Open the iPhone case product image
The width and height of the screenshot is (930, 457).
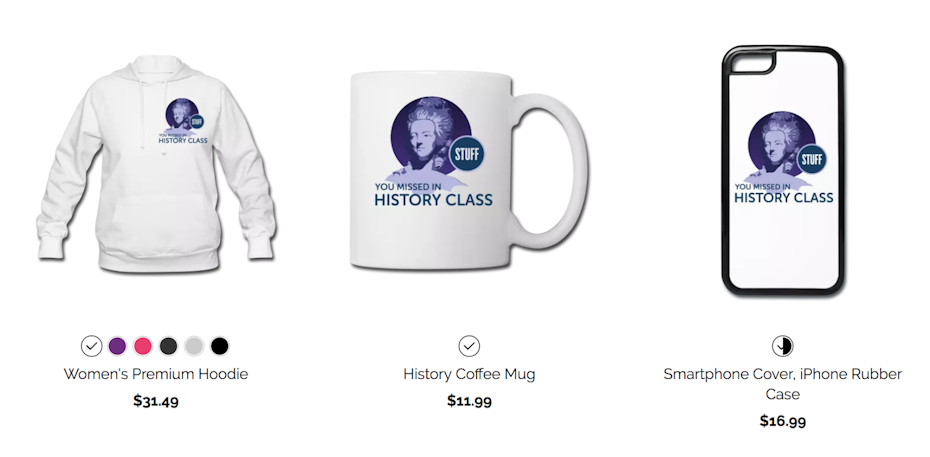(x=783, y=170)
